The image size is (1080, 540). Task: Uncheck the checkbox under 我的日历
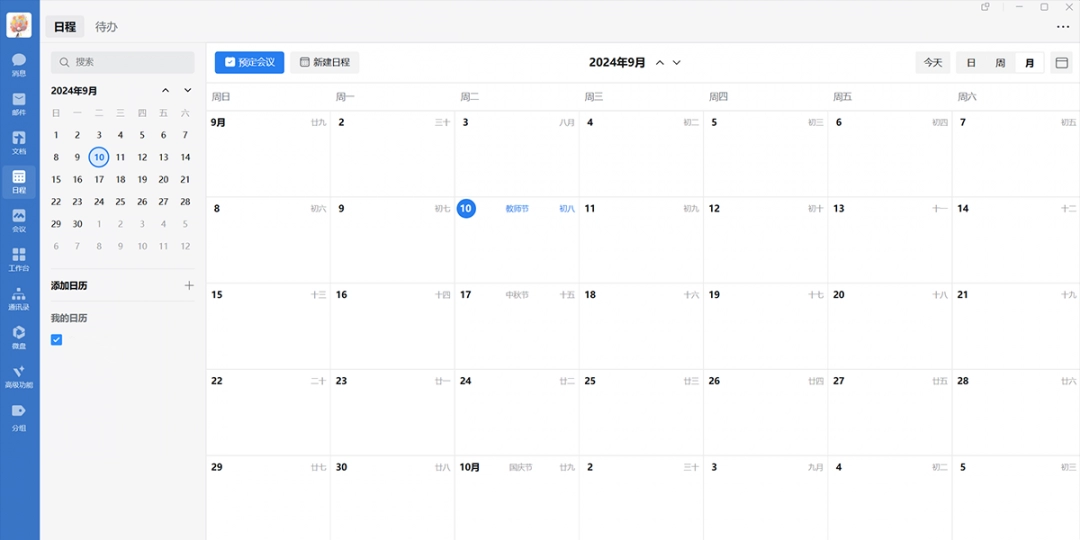click(x=57, y=340)
